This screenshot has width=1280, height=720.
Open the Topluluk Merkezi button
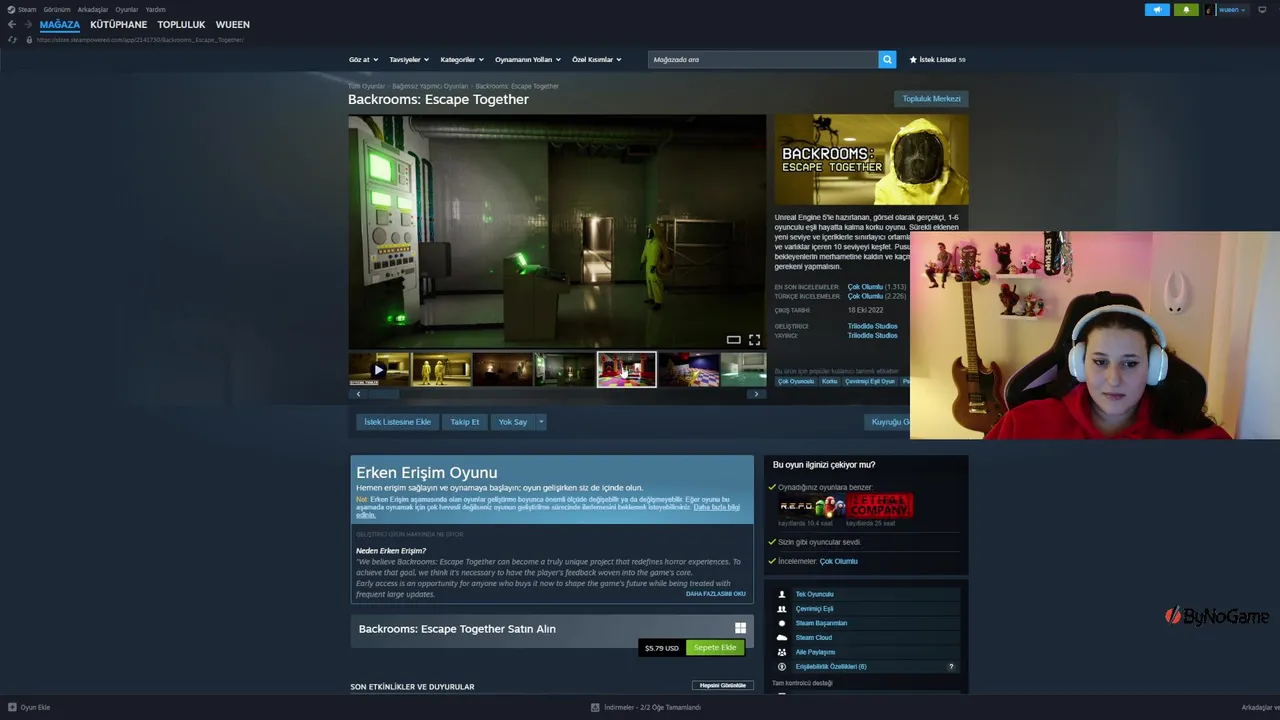coord(931,98)
